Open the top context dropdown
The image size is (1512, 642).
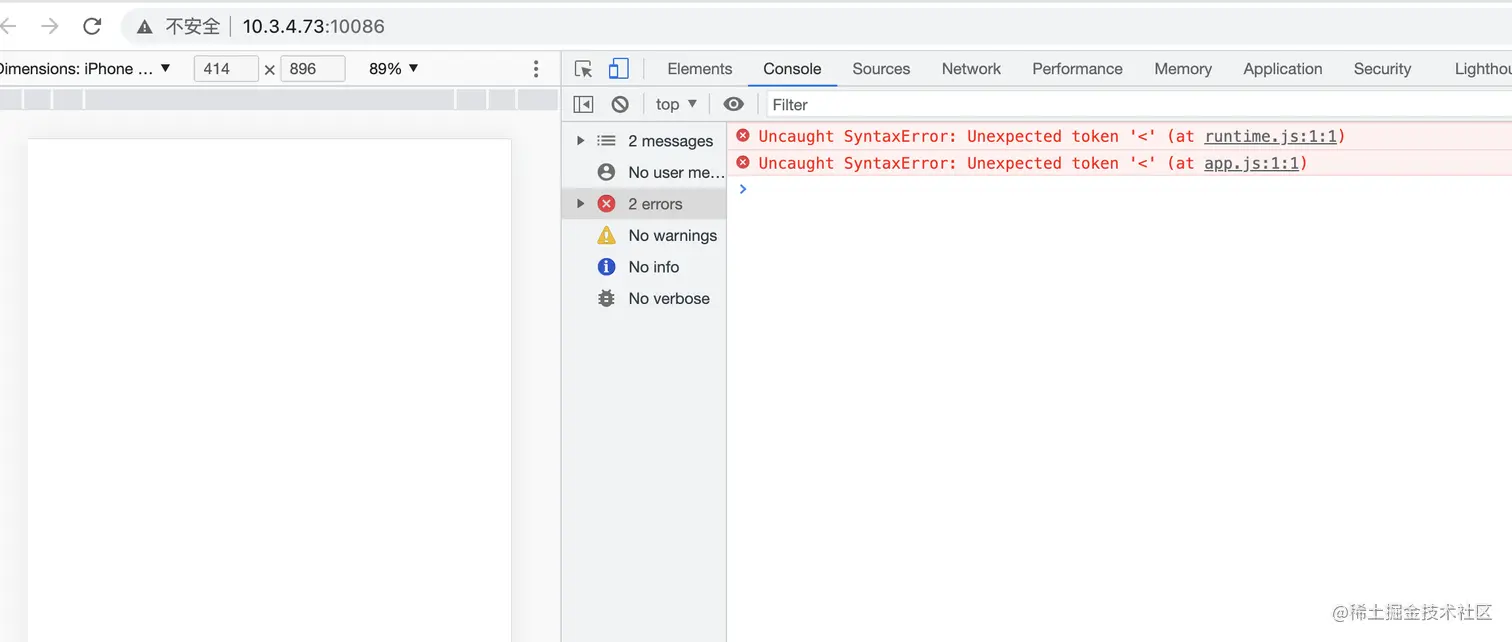click(x=676, y=104)
